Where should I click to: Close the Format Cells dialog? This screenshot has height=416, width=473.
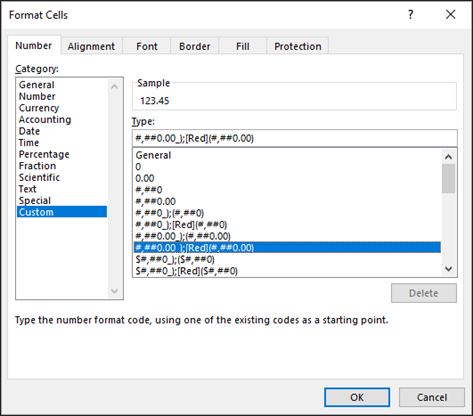point(451,14)
